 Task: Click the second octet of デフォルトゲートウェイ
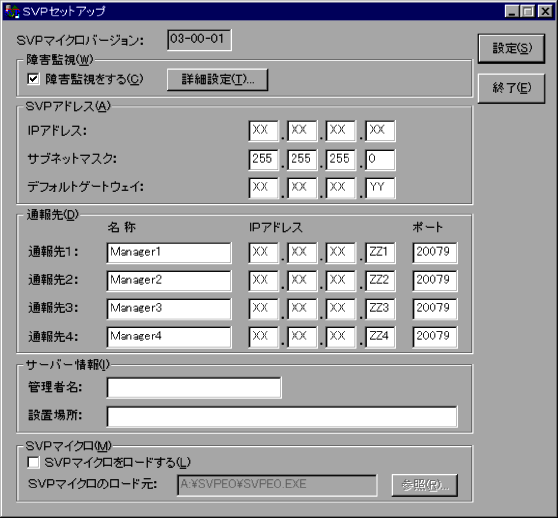[302, 188]
